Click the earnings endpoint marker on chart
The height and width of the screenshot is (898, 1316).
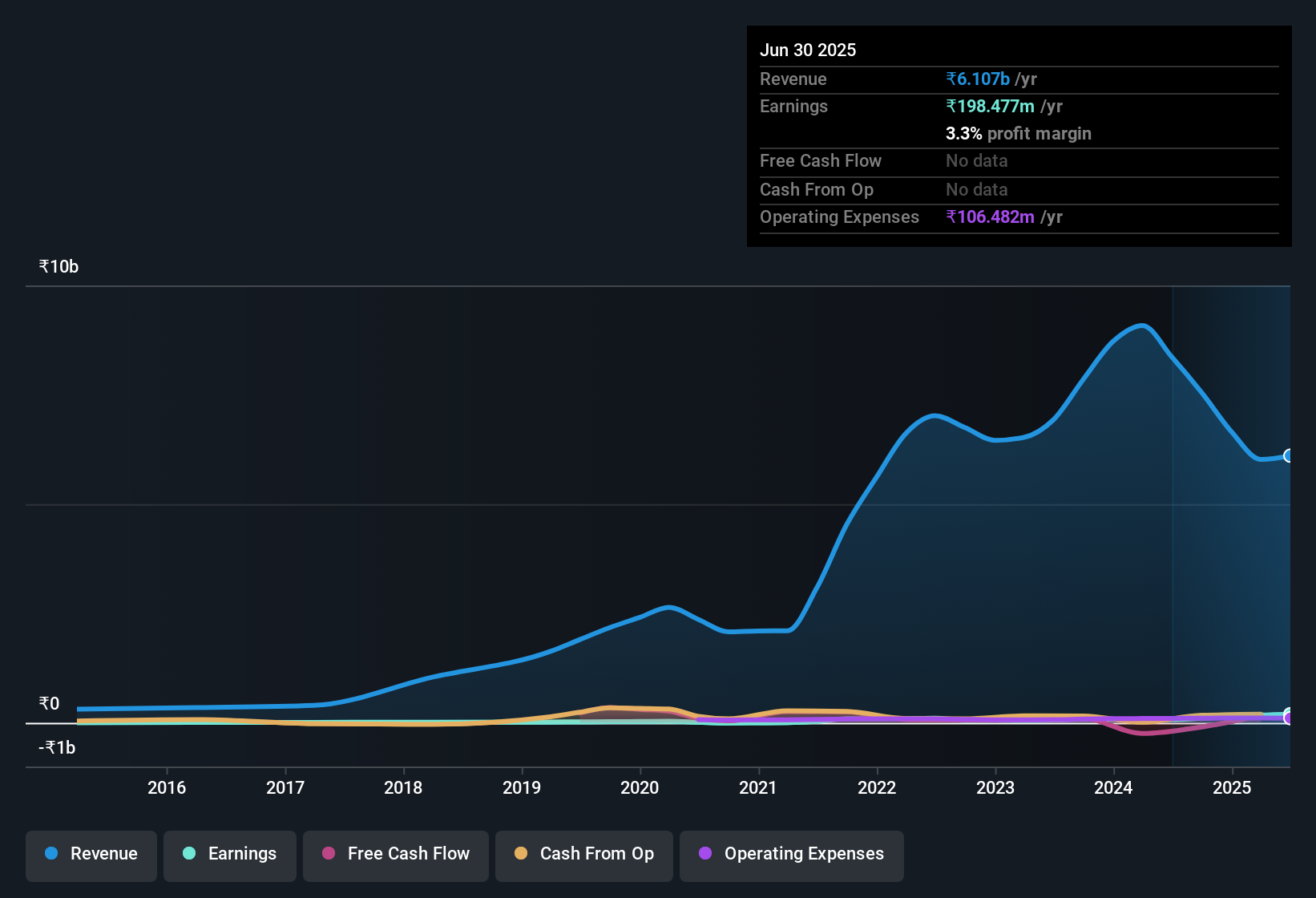(x=1289, y=714)
